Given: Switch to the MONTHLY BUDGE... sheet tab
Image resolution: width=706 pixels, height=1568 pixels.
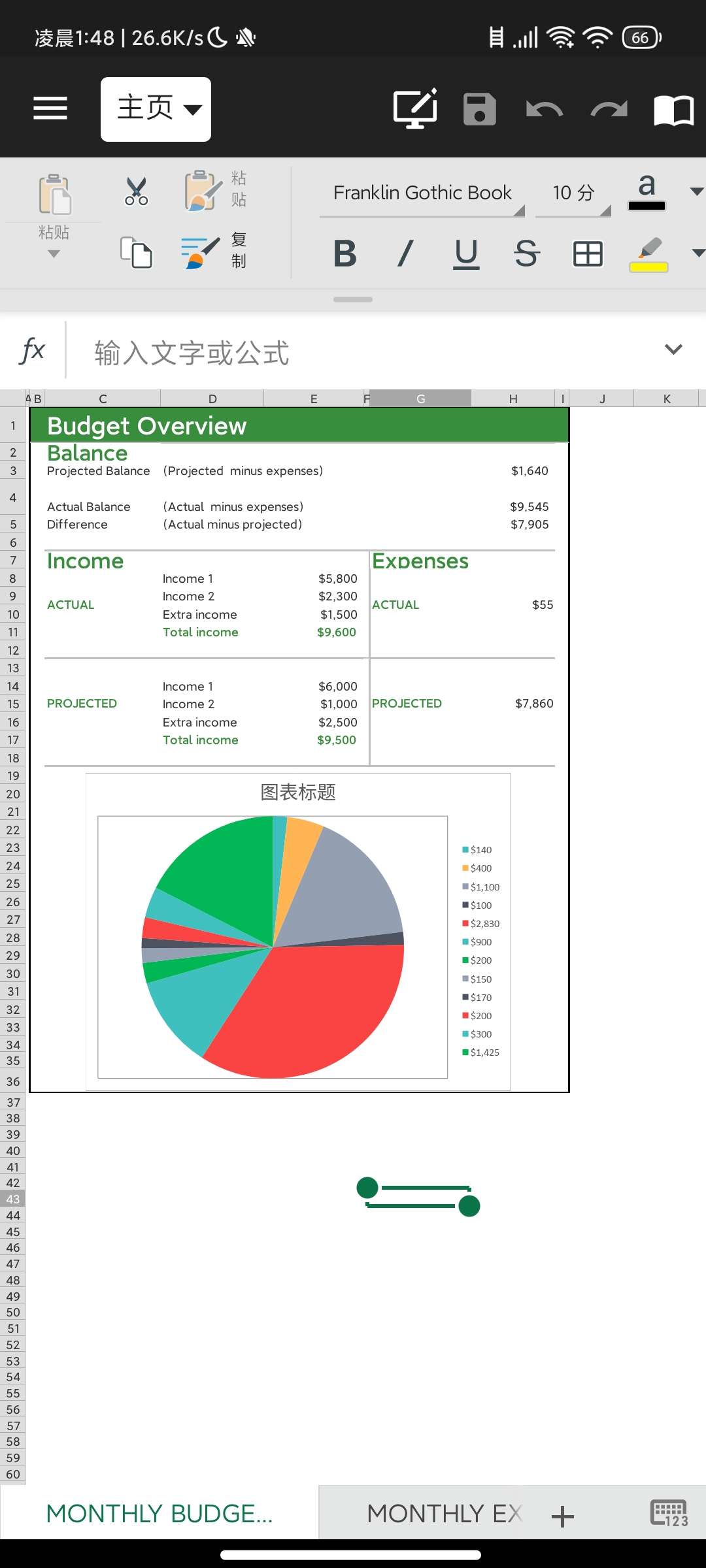Looking at the screenshot, I should coord(159,1514).
